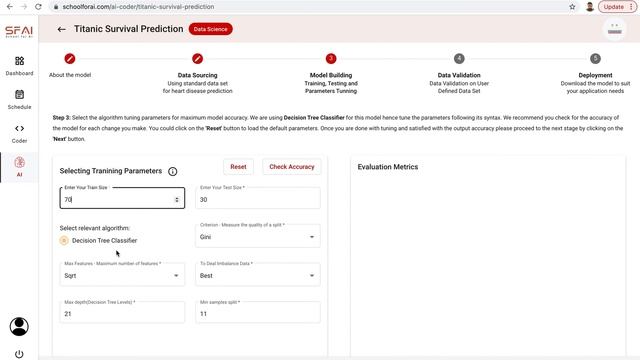Open the Imbalance Data dropdown showing Best

[x=258, y=275]
